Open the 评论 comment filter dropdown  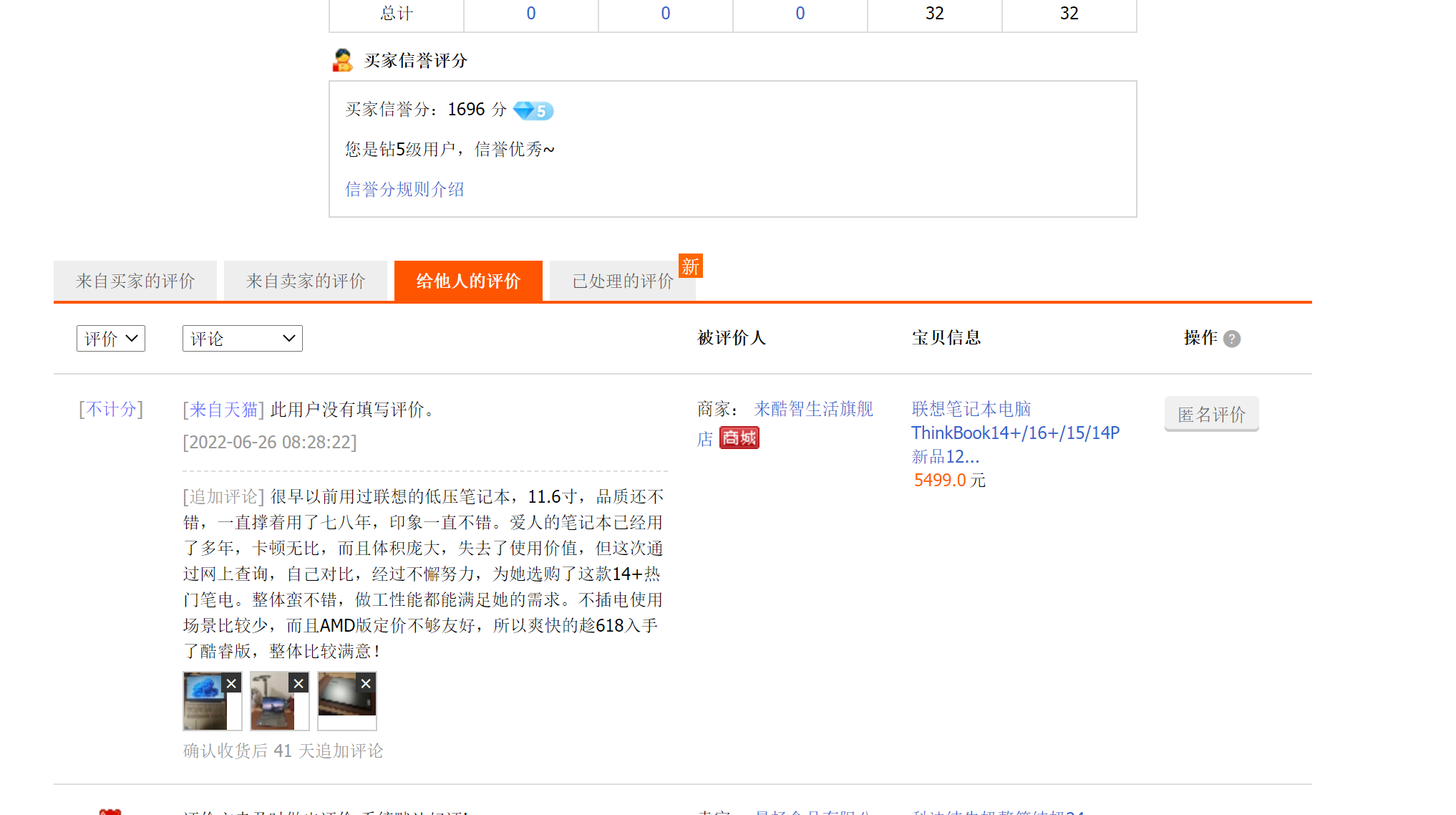click(243, 339)
